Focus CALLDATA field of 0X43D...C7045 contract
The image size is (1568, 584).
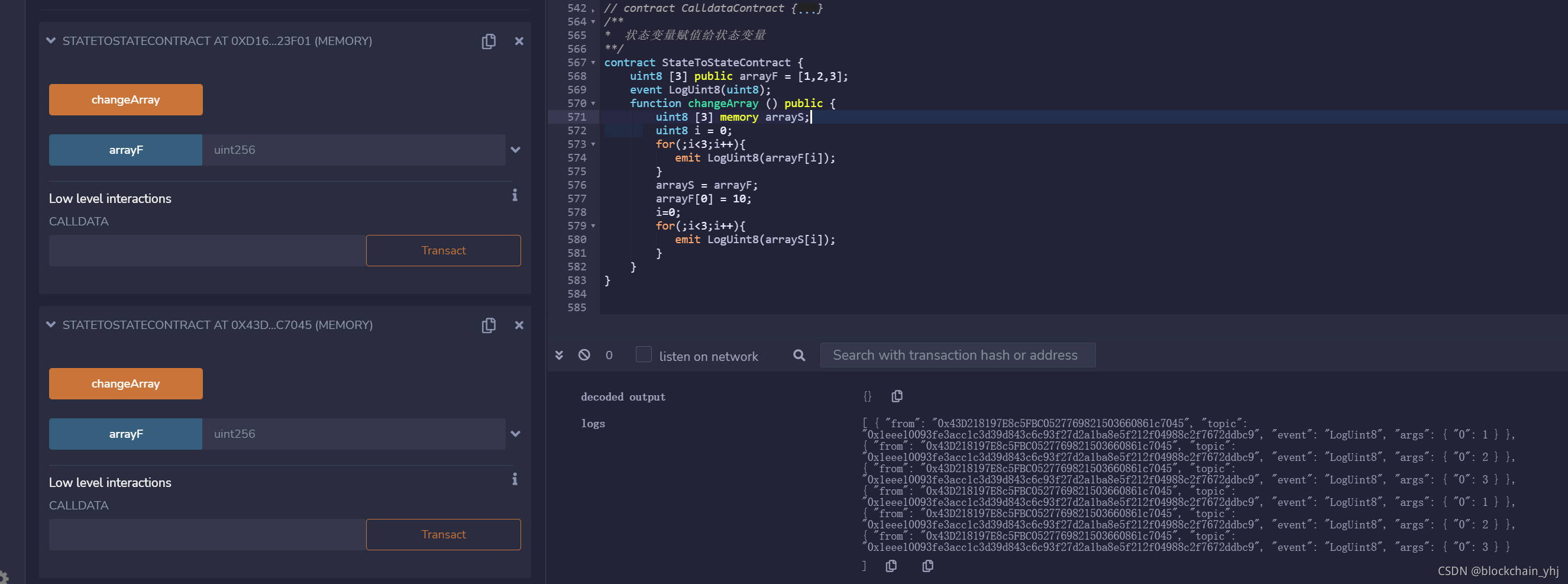pos(208,534)
